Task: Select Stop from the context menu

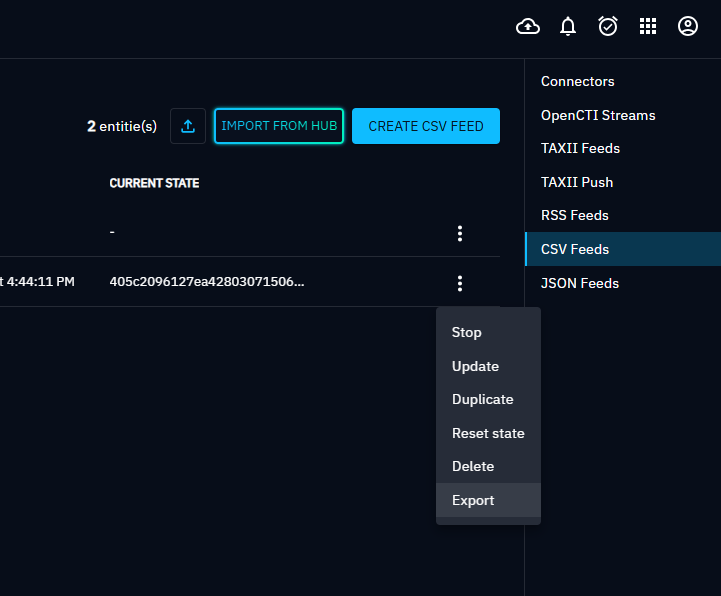Action: click(x=467, y=333)
